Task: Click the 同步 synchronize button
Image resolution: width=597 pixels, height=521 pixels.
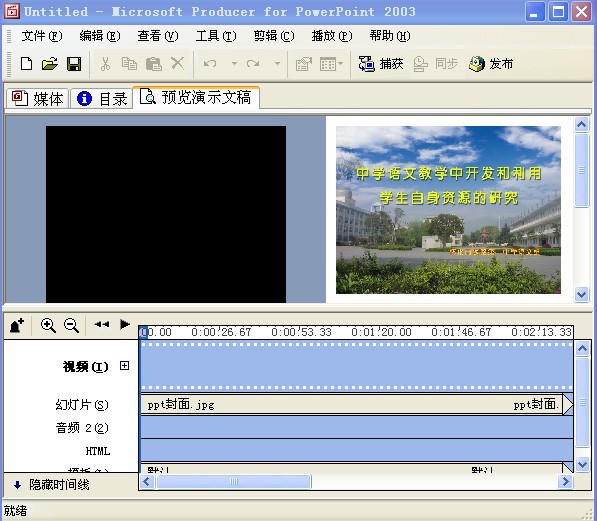Action: click(435, 64)
